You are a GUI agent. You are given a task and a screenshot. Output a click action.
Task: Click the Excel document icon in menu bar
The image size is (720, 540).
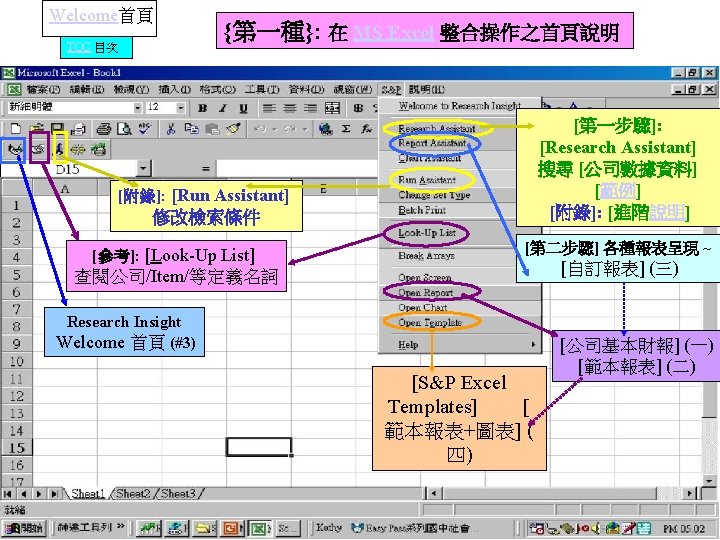pos(14,89)
